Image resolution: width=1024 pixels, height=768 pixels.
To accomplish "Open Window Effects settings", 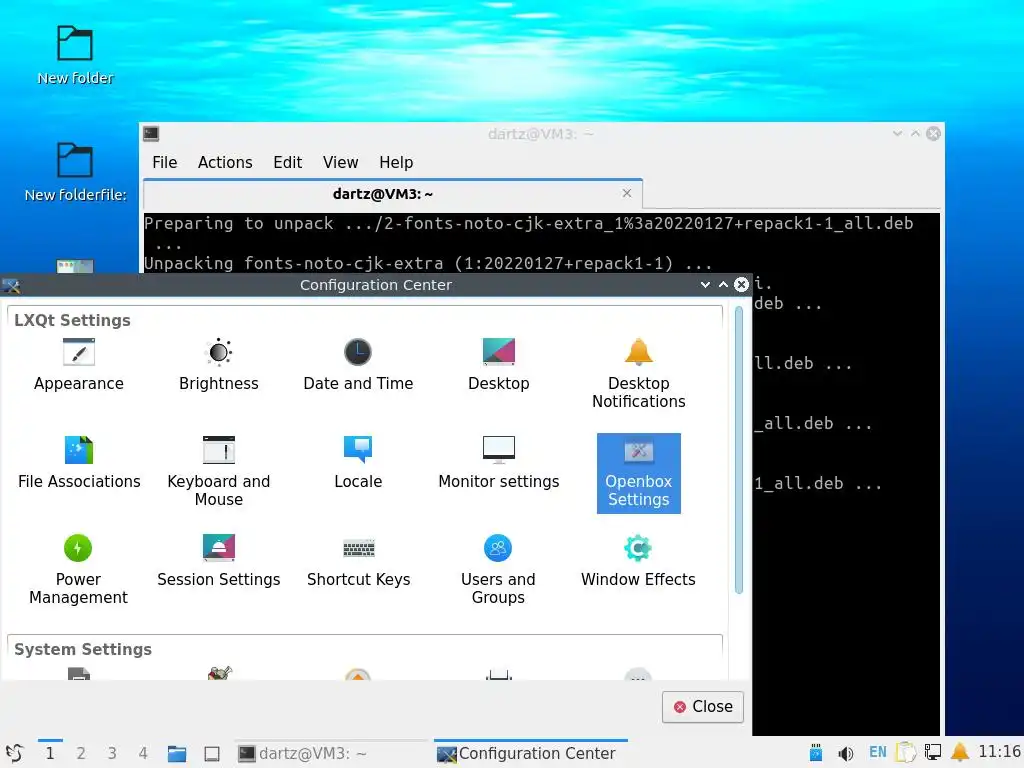I will coord(638,560).
